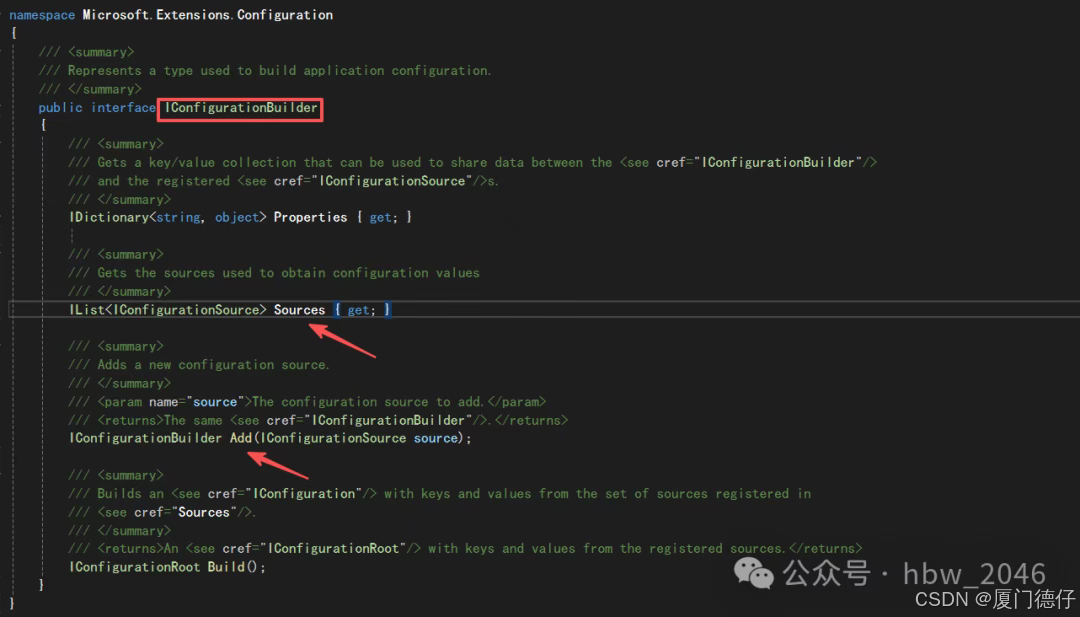Click IConfigurationBuilder in the interface declaration

pos(241,107)
